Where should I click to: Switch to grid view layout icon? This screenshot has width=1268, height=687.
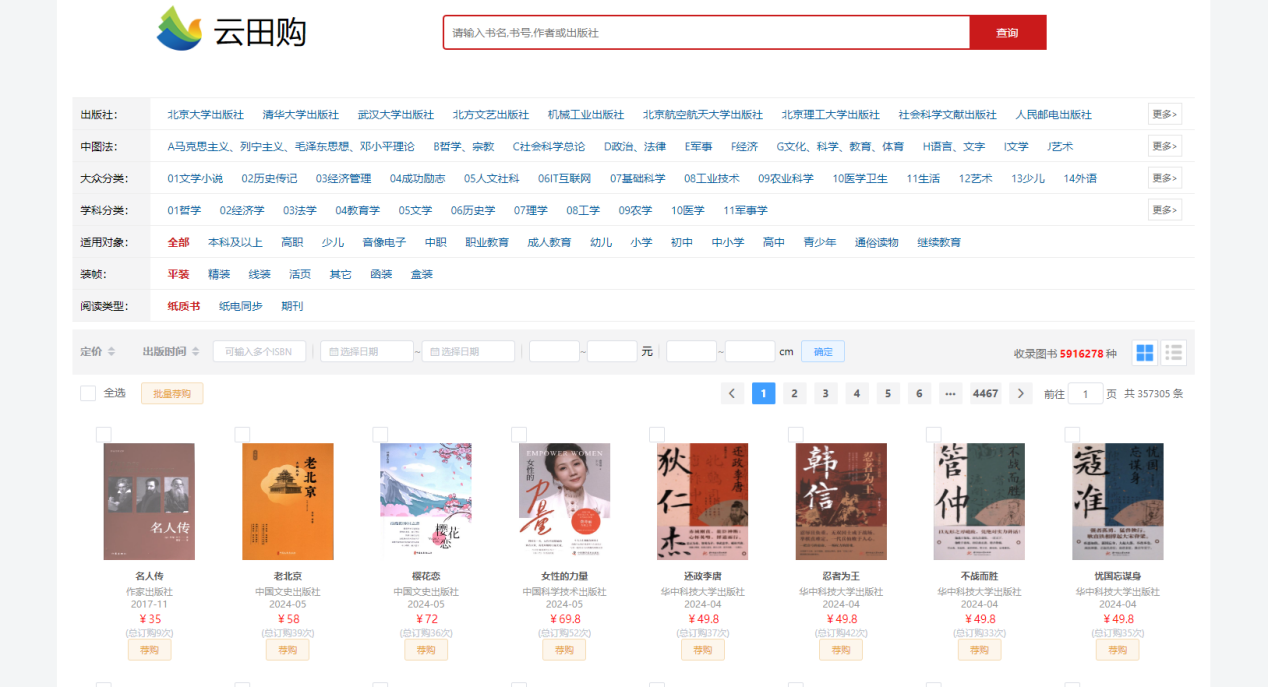click(1145, 353)
